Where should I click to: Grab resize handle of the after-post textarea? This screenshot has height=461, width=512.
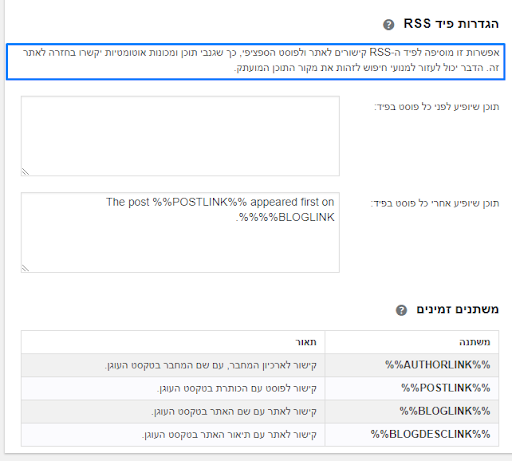25,268
